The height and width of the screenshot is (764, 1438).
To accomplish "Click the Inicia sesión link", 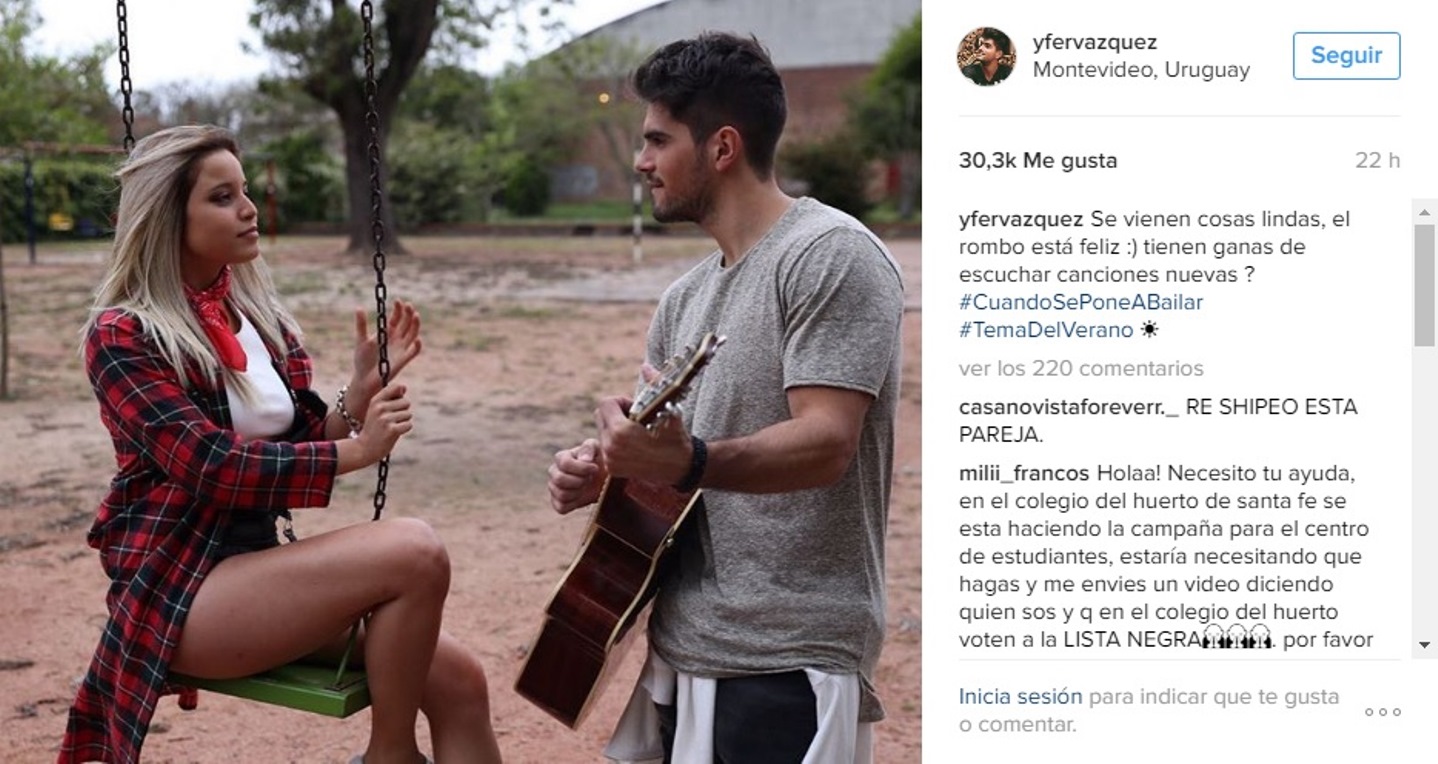I will [1020, 697].
